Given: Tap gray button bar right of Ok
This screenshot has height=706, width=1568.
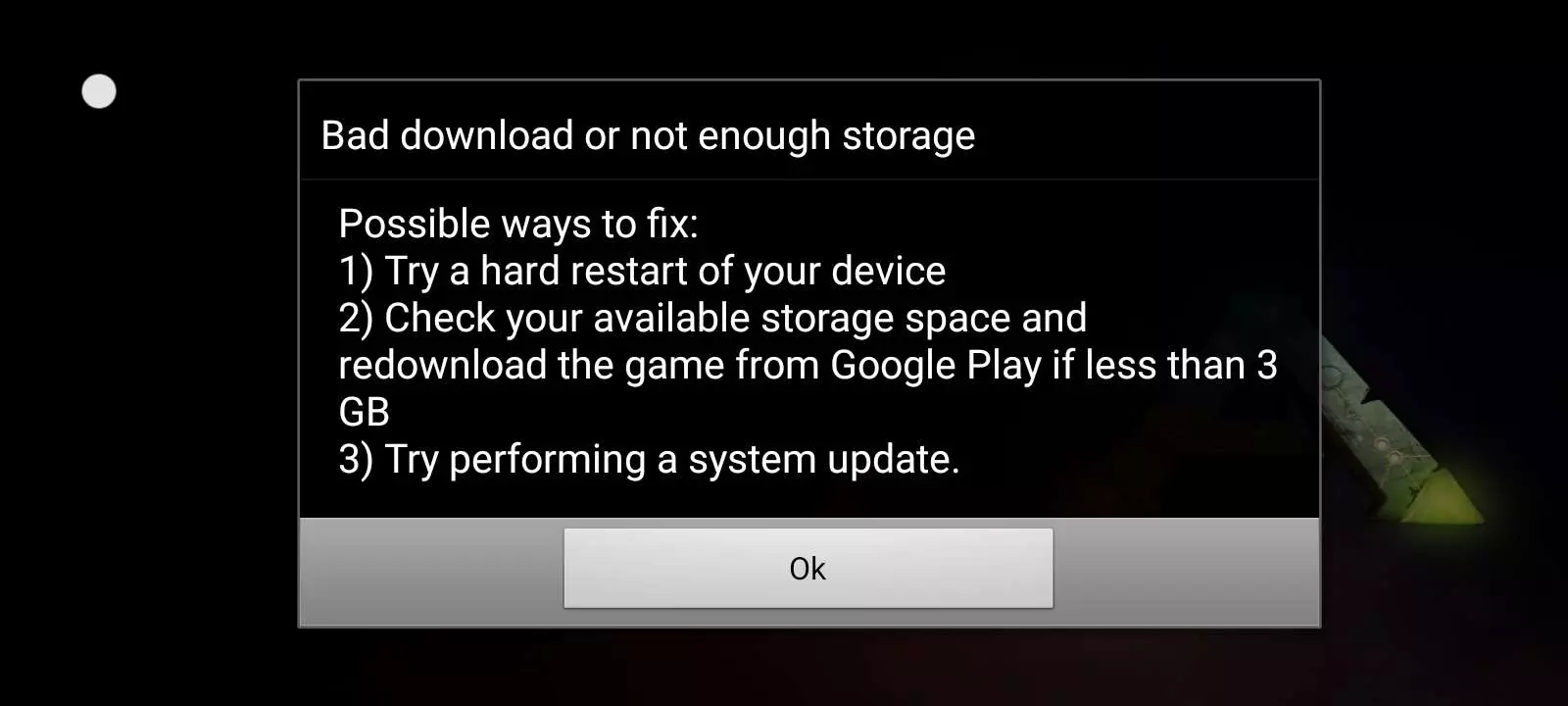Looking at the screenshot, I should pos(1186,571).
